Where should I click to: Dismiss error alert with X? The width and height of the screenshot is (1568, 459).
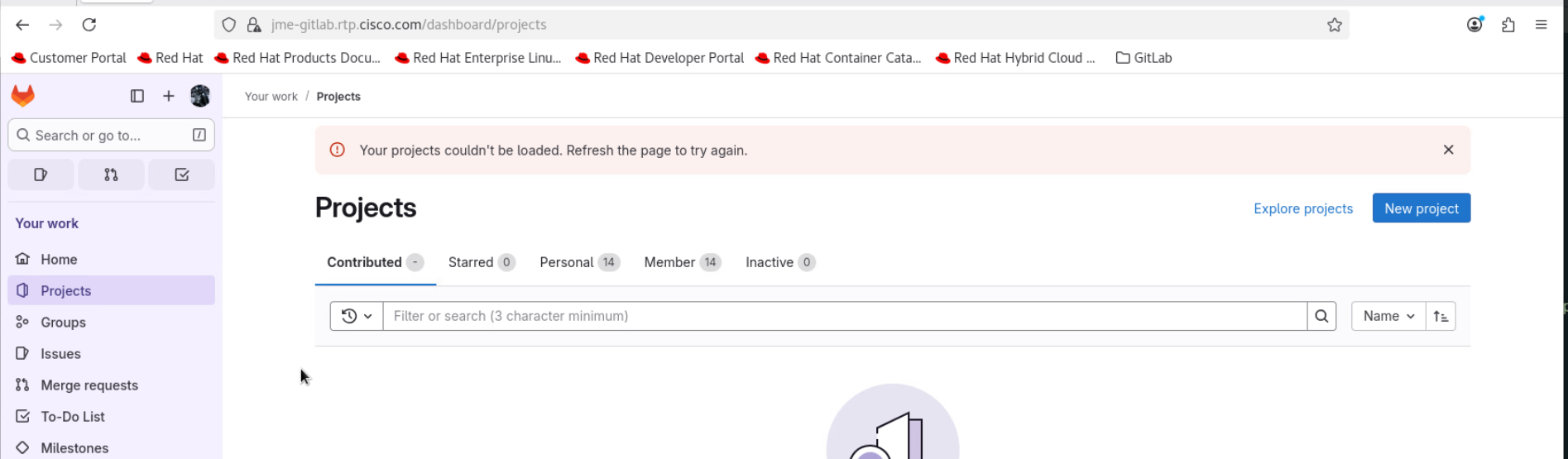click(x=1449, y=150)
